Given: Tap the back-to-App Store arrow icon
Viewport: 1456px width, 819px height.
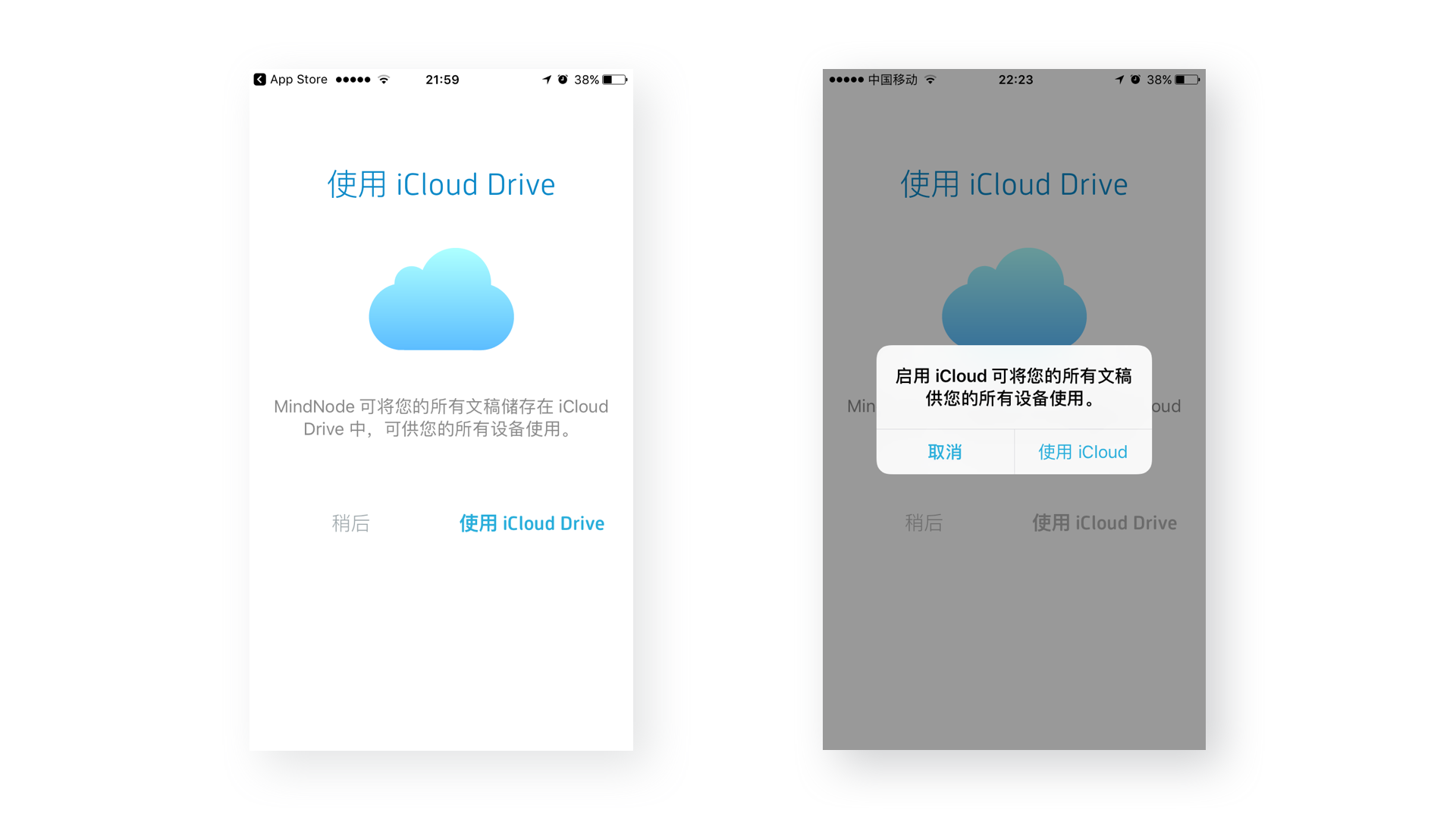Looking at the screenshot, I should [x=259, y=80].
